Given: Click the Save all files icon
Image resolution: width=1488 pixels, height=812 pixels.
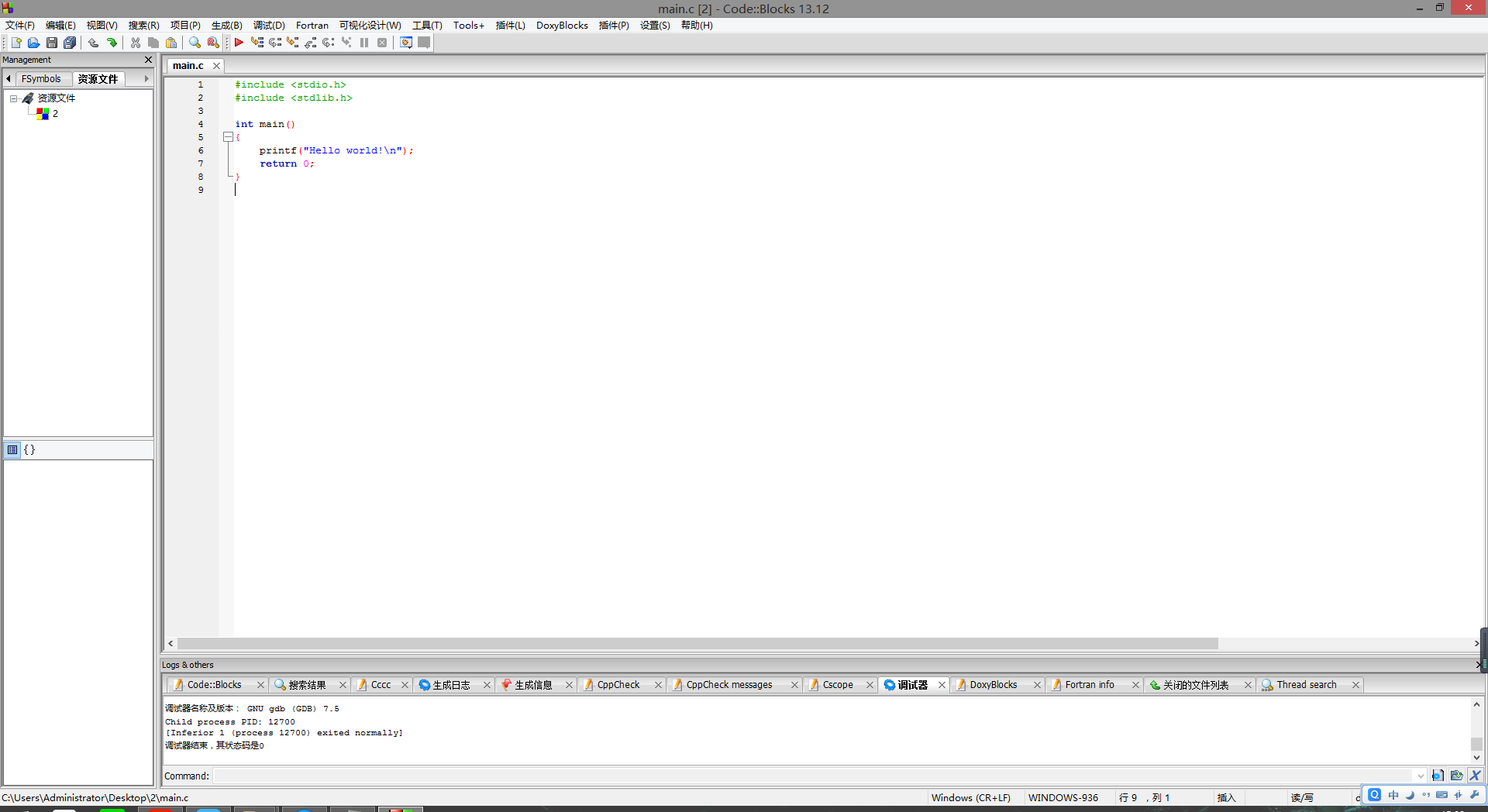Looking at the screenshot, I should click(x=70, y=43).
